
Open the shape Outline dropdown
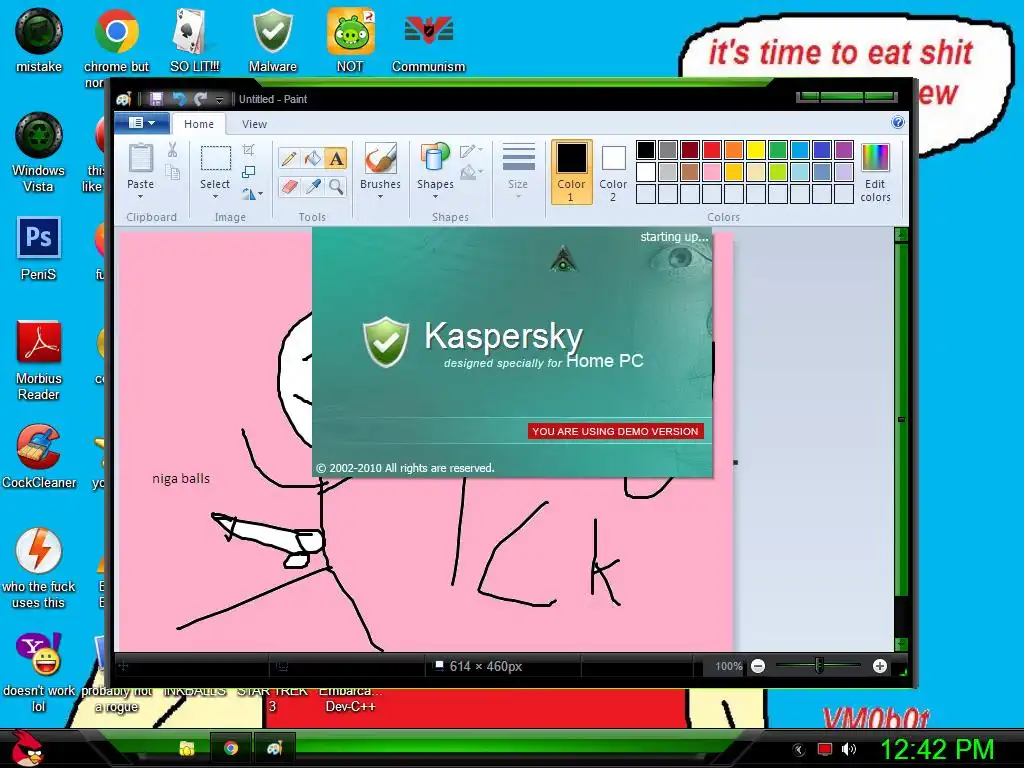tap(471, 151)
